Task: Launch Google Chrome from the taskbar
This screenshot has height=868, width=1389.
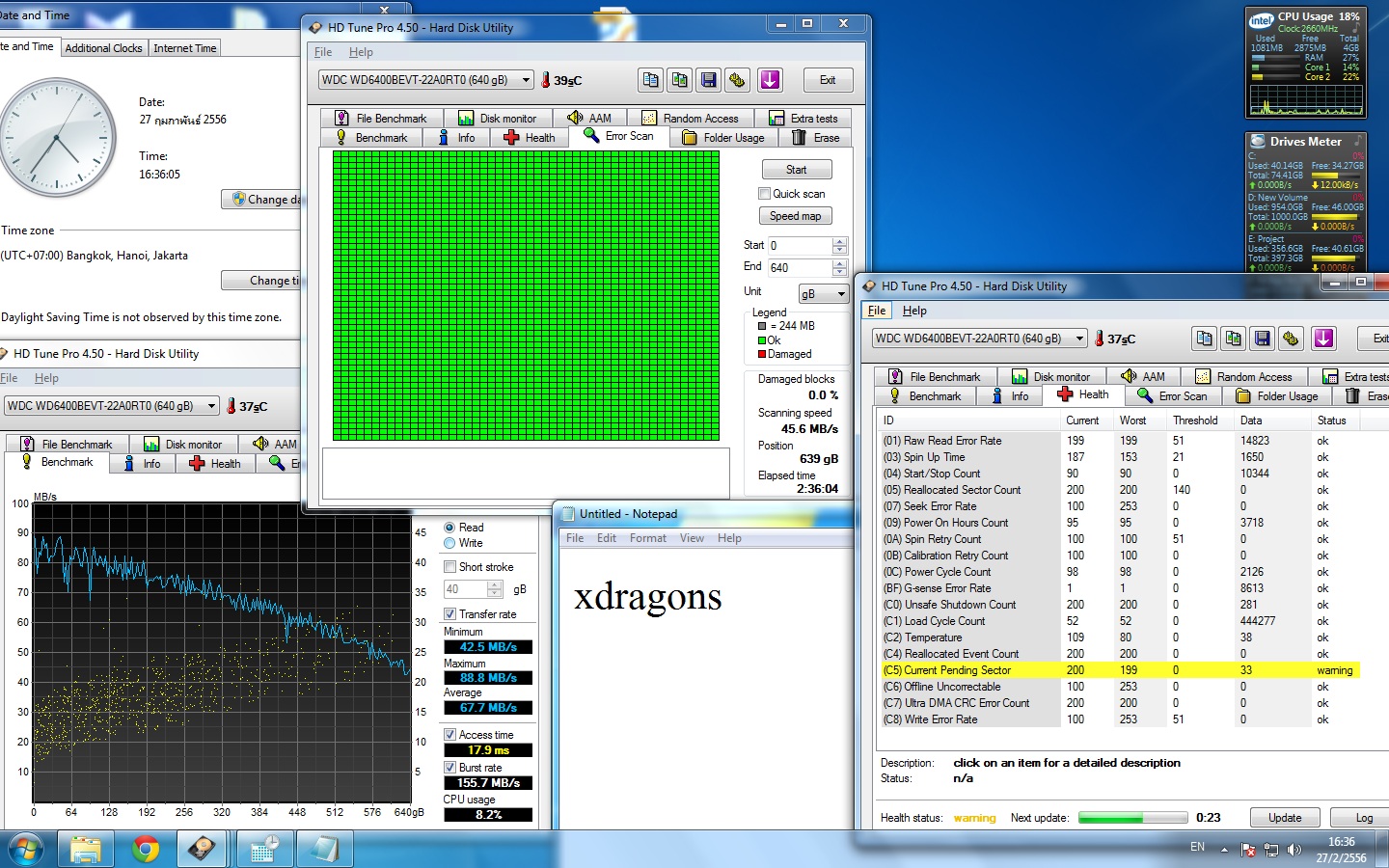Action: click(x=146, y=850)
